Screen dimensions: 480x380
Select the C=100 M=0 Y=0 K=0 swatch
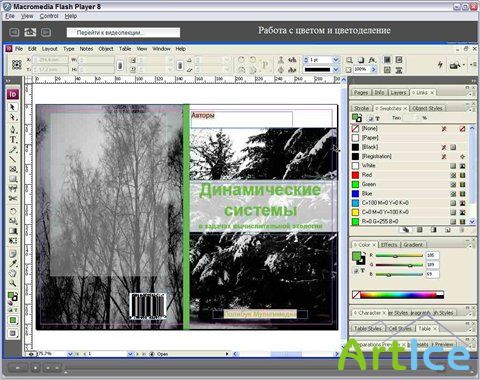pyautogui.click(x=410, y=203)
